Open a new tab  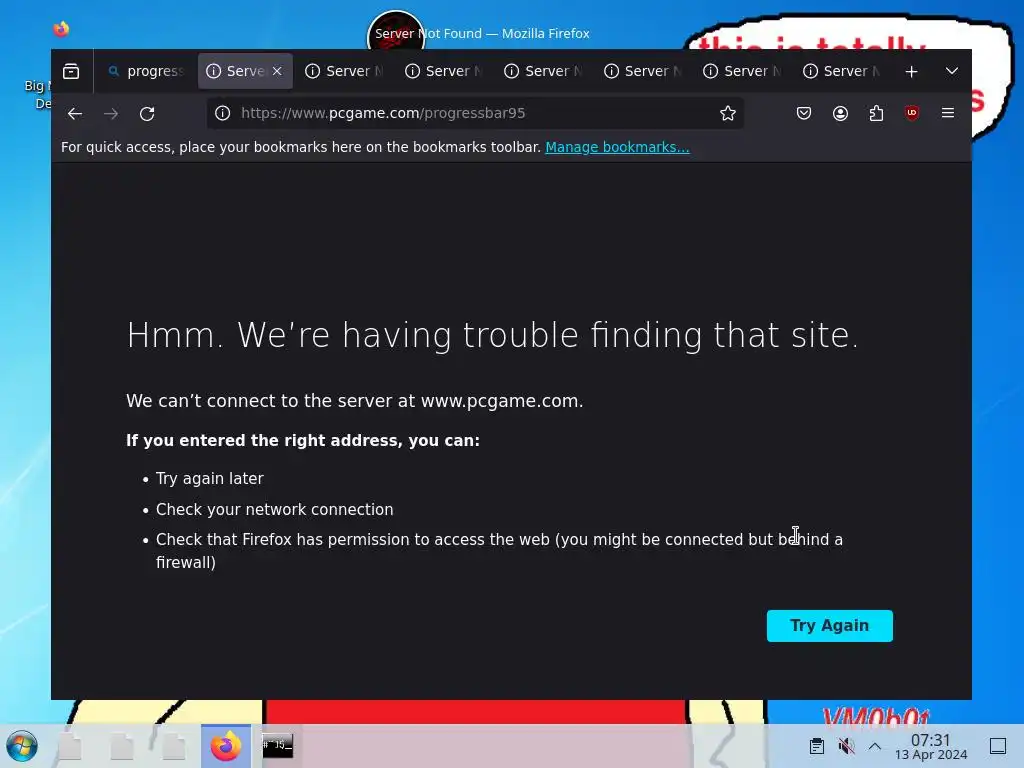(x=912, y=71)
